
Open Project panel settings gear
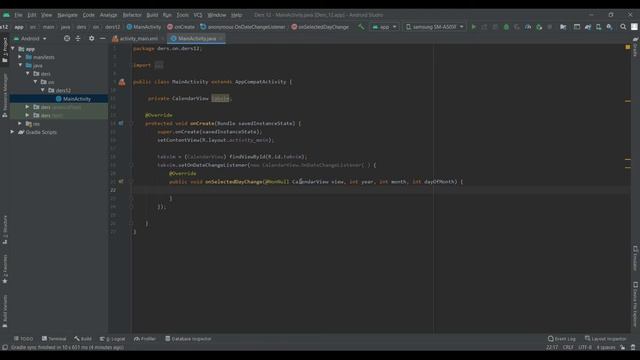(x=91, y=38)
